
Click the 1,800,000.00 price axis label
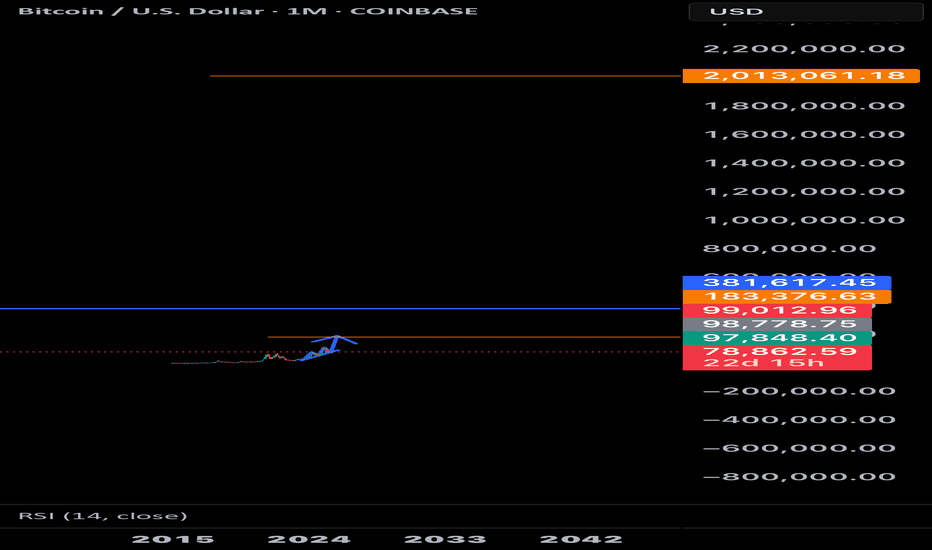tap(804, 106)
